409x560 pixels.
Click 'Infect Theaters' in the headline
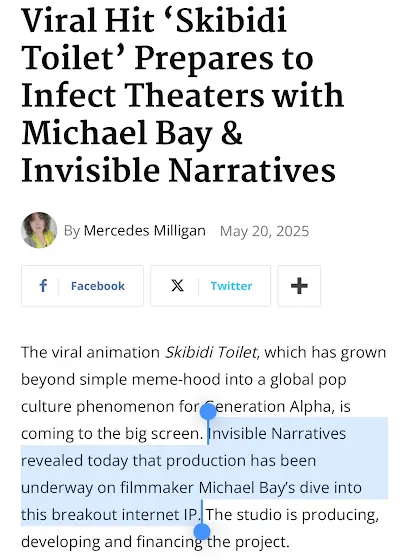(x=143, y=95)
